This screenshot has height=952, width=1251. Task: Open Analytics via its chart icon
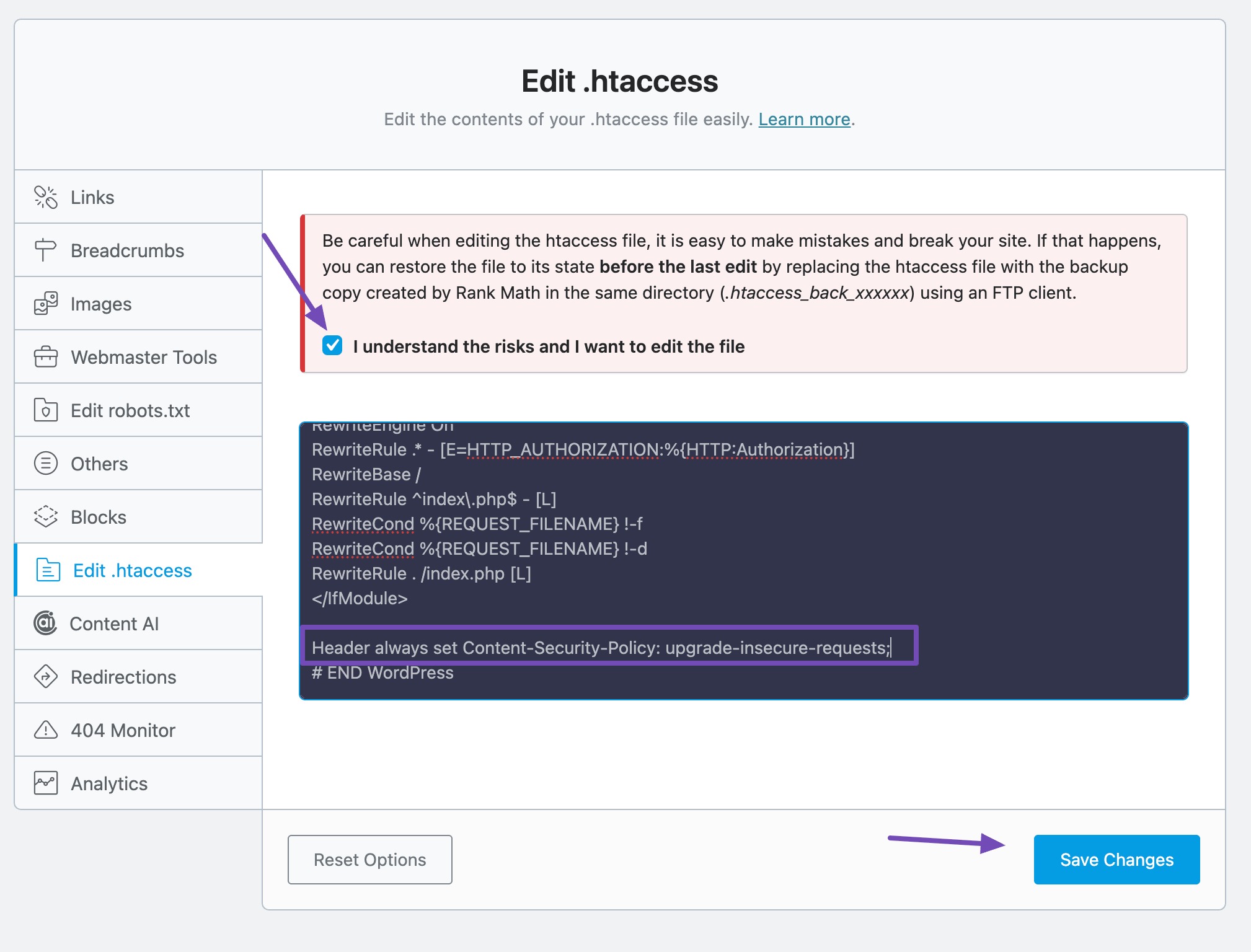click(45, 783)
